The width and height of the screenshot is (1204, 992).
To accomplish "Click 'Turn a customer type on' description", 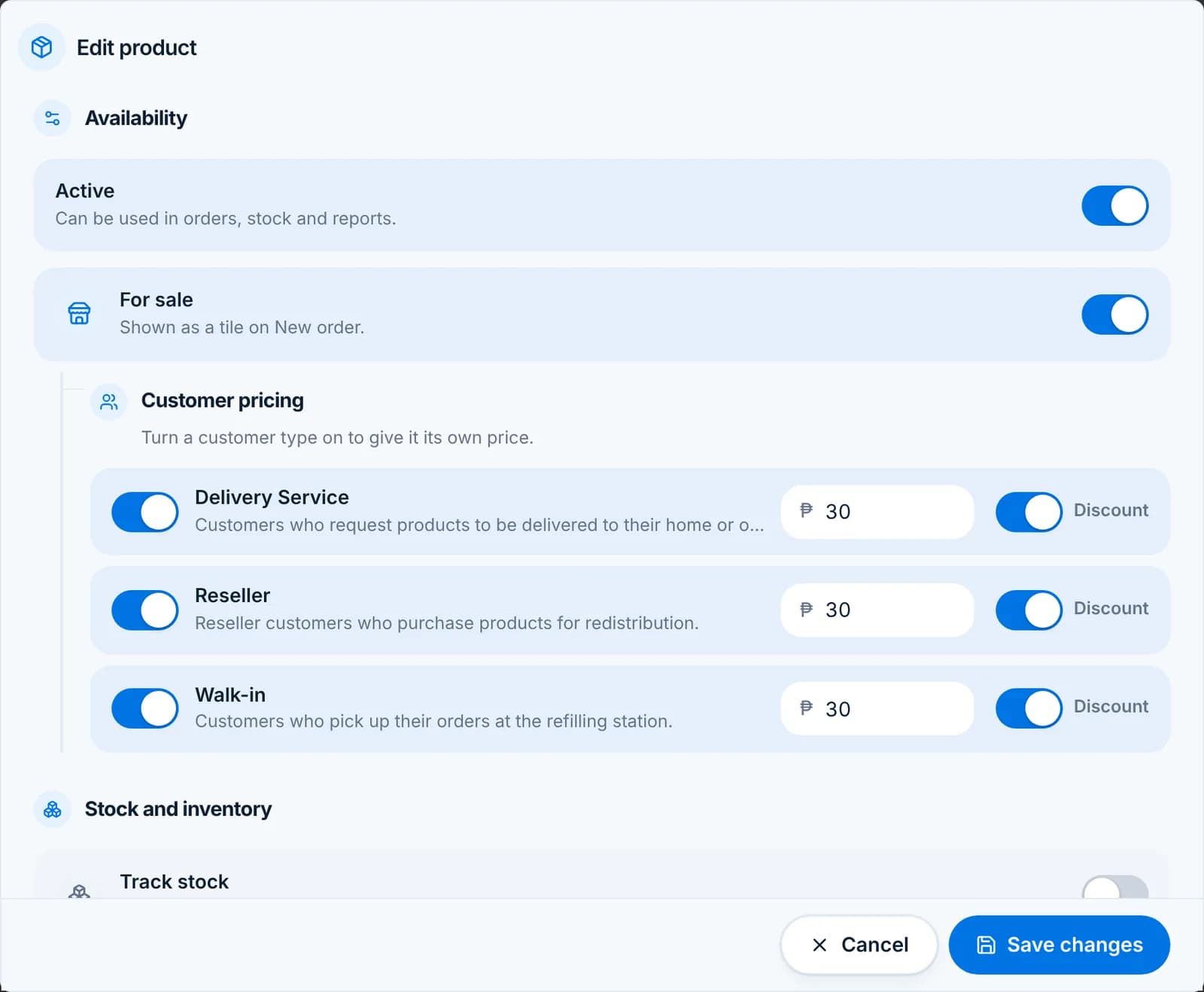I will pyautogui.click(x=337, y=437).
